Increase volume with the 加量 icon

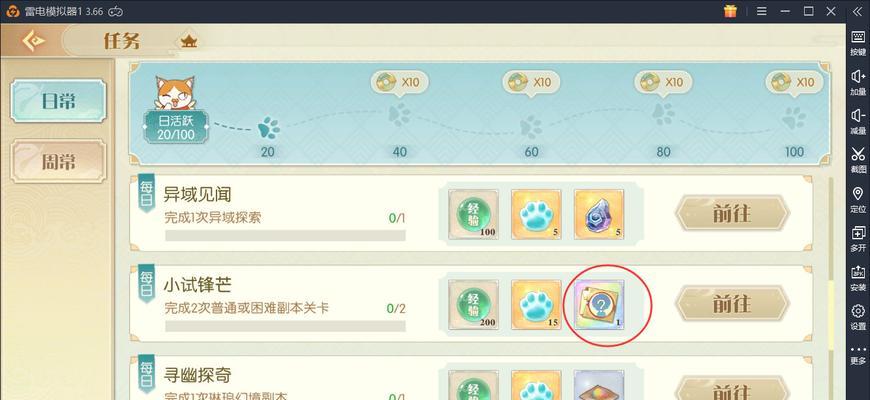858,82
